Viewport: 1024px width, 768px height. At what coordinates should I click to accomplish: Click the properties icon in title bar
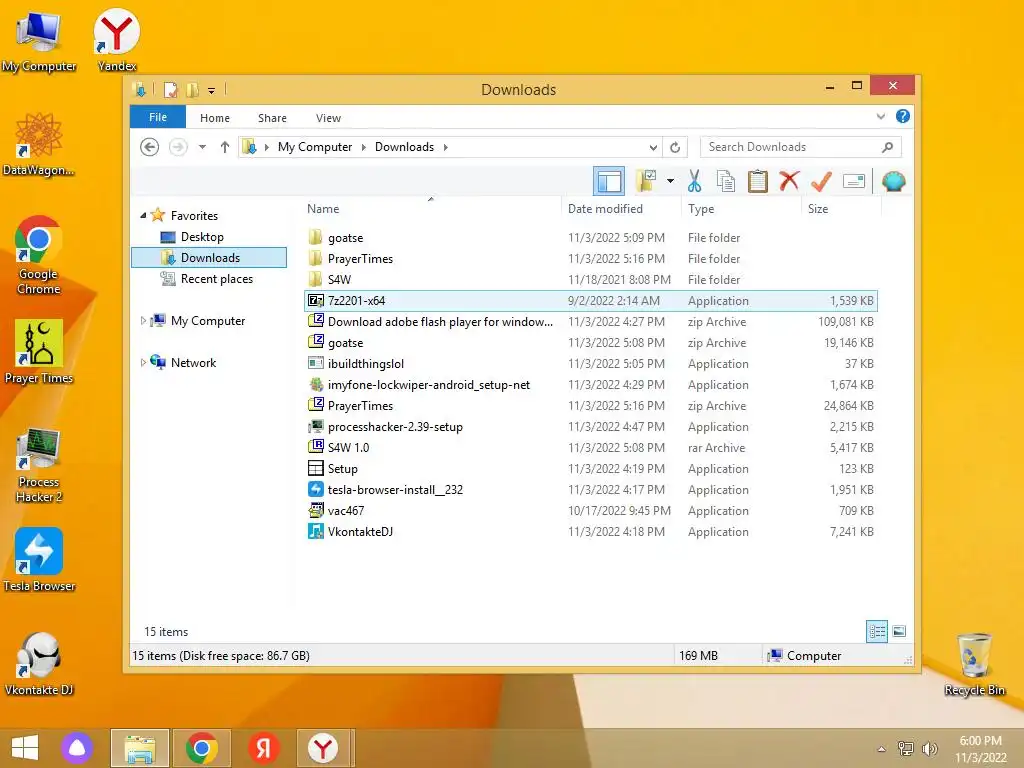click(170, 89)
